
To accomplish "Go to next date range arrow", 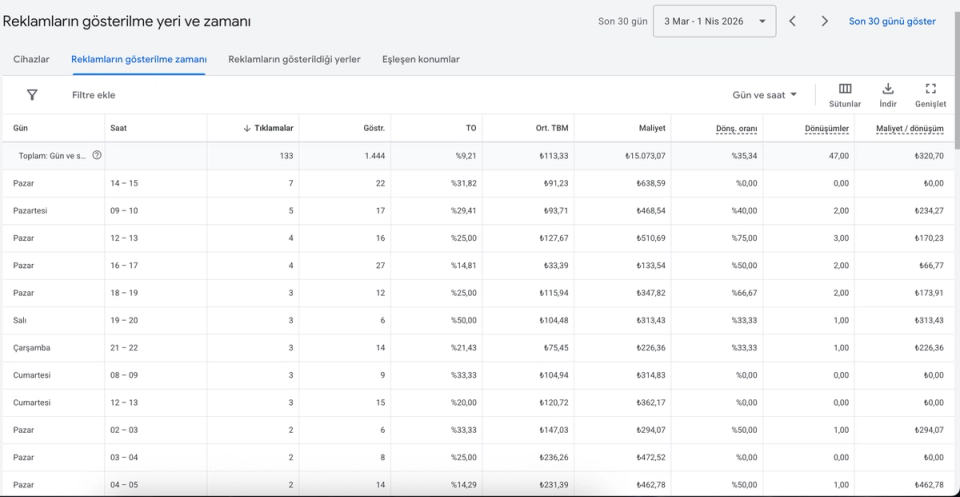I will pos(825,21).
